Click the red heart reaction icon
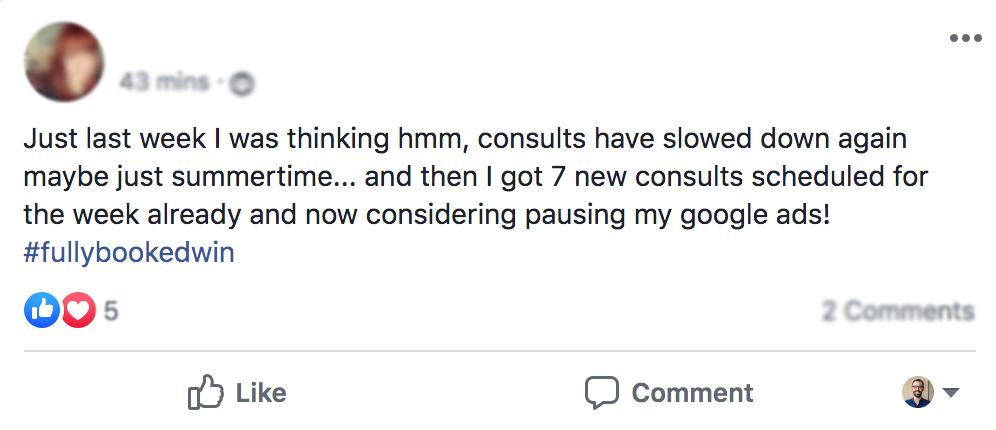996x430 pixels. click(78, 311)
